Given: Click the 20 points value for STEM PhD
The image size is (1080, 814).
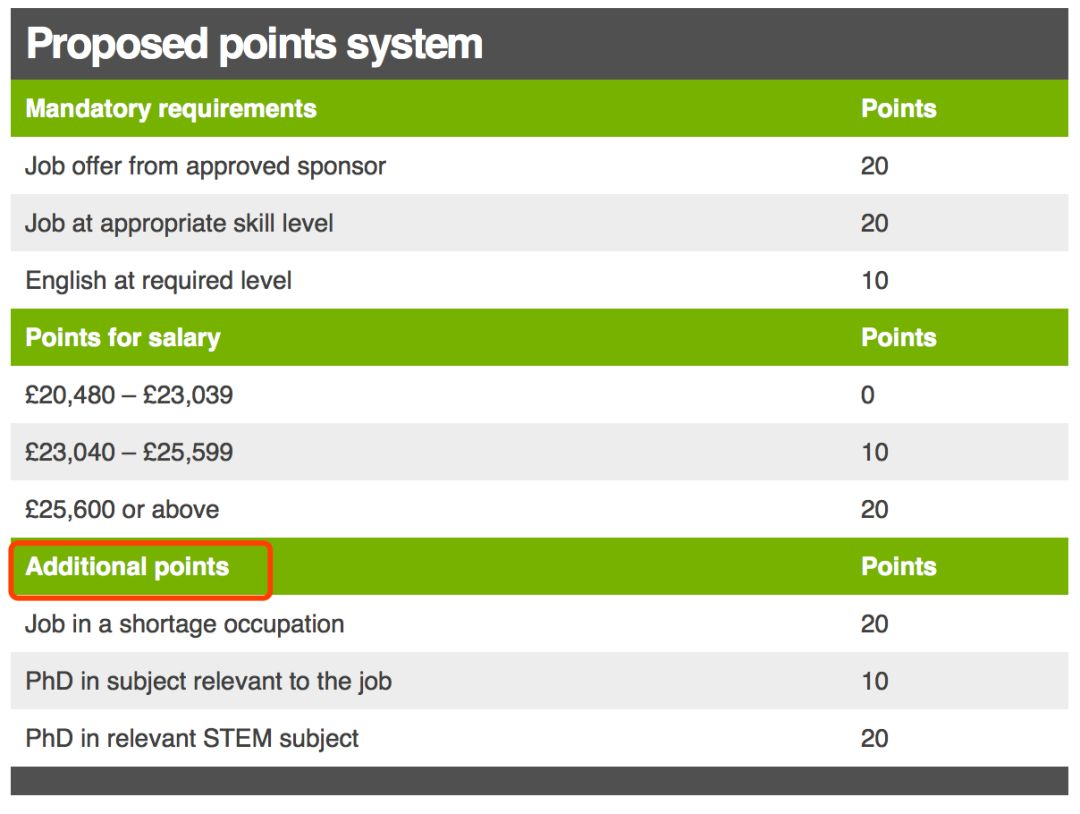Looking at the screenshot, I should pos(875,738).
